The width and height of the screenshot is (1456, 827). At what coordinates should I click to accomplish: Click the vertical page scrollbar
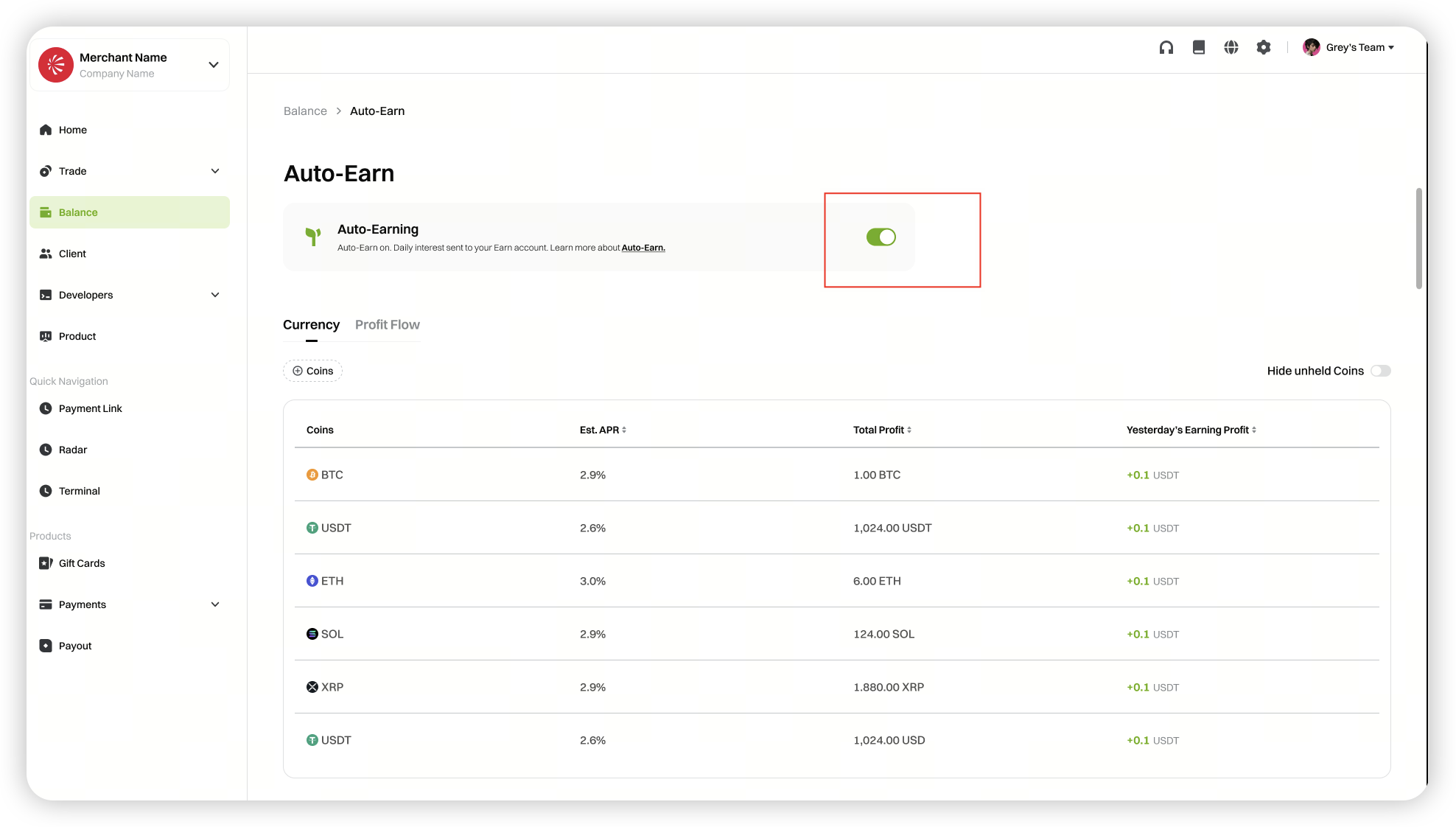tap(1418, 238)
